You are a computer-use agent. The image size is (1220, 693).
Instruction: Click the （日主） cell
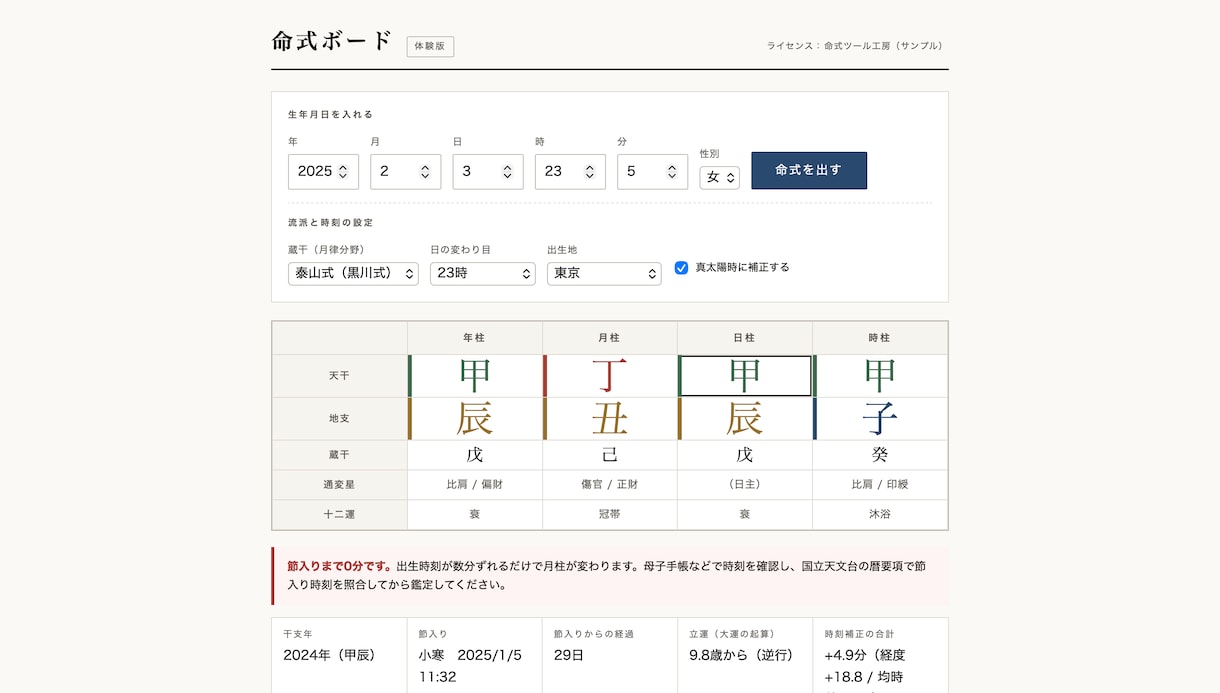[x=745, y=485]
